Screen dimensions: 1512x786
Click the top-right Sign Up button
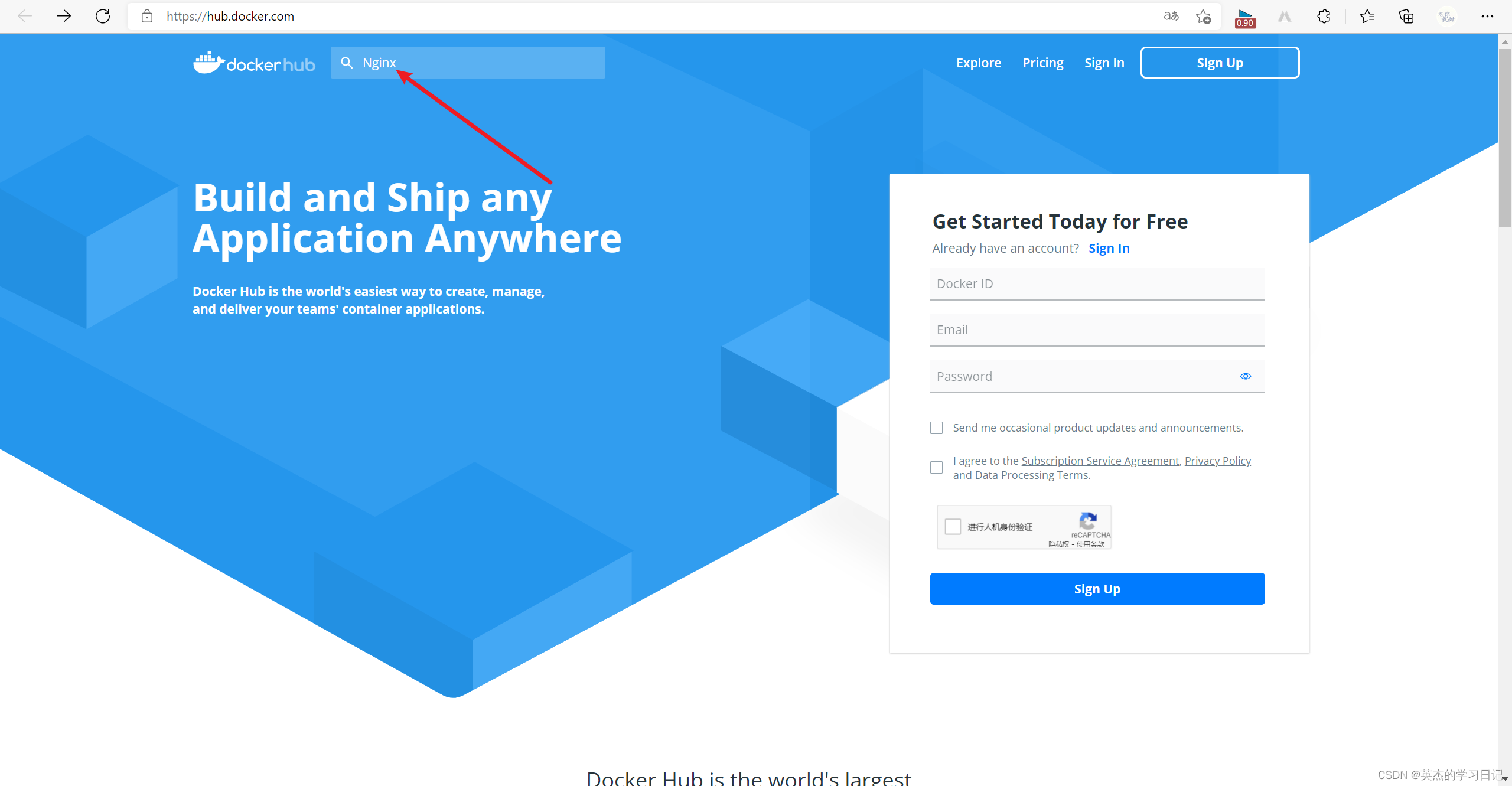point(1220,62)
